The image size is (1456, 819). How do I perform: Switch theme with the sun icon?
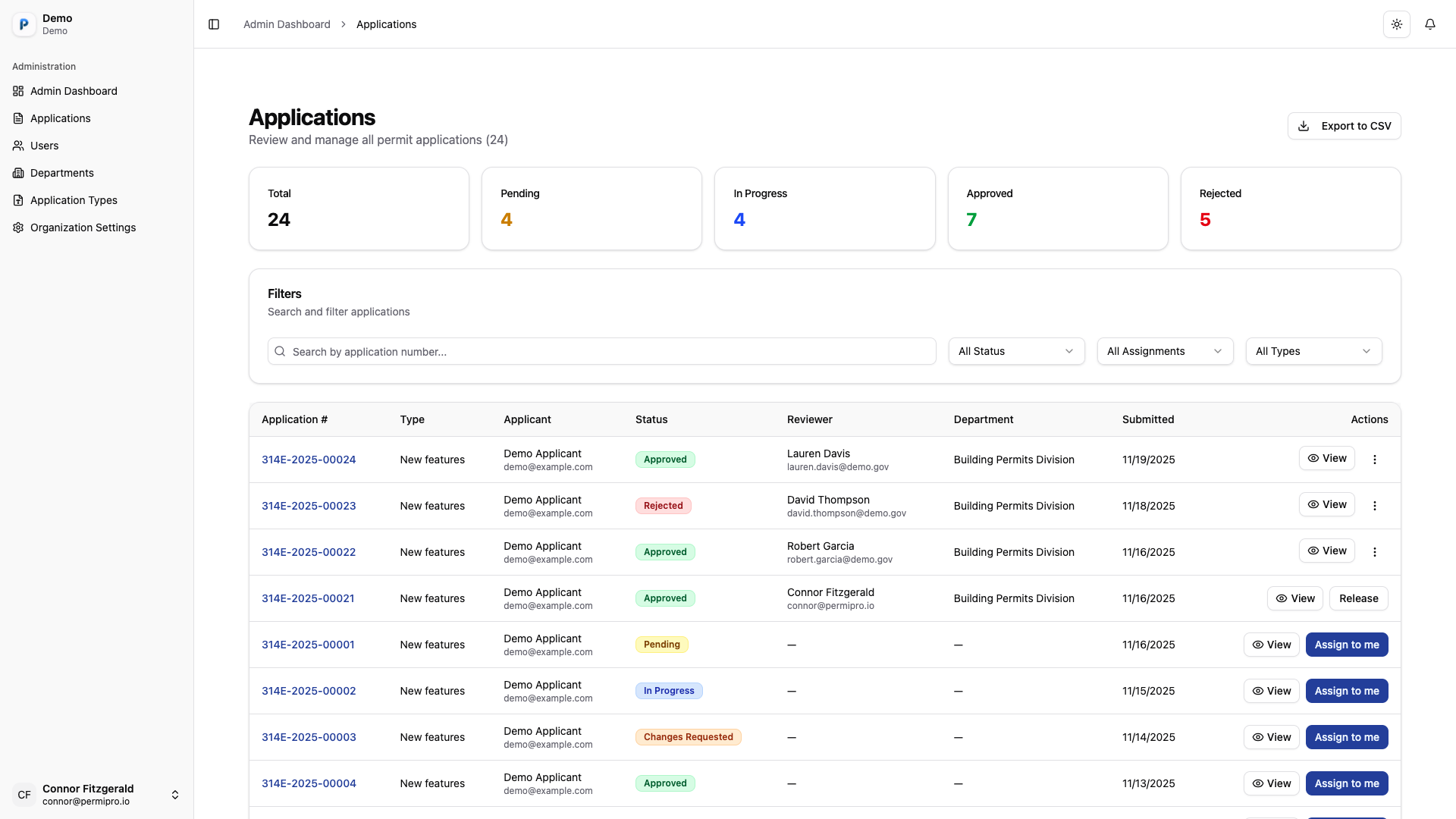pos(1396,24)
